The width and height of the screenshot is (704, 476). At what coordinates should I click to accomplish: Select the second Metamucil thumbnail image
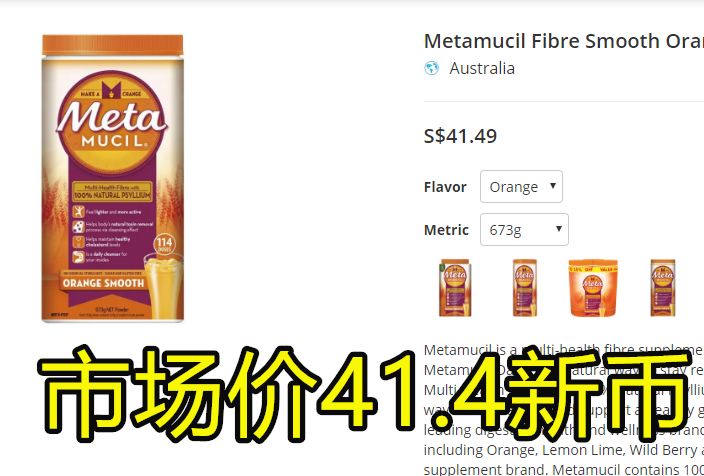tap(525, 288)
